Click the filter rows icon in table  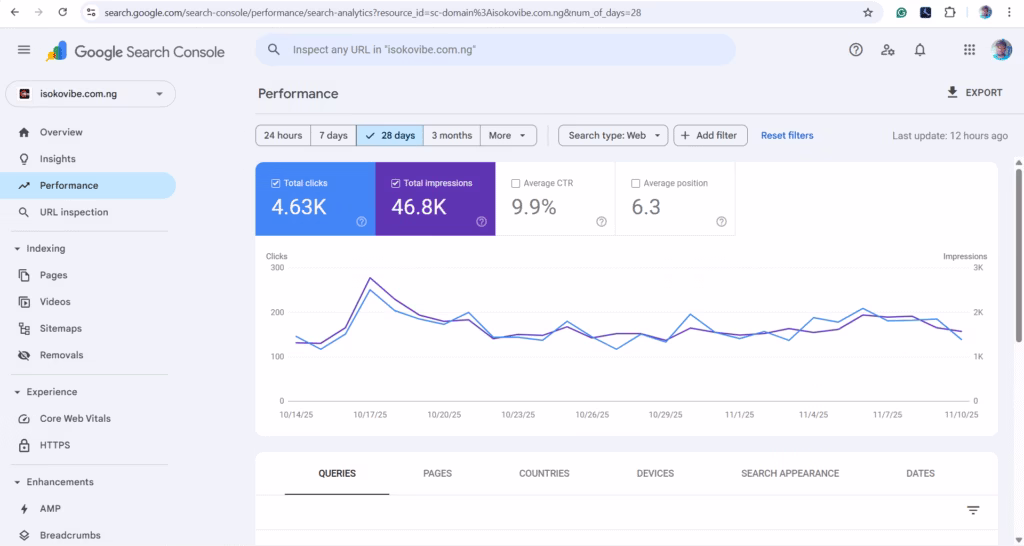[x=973, y=510]
